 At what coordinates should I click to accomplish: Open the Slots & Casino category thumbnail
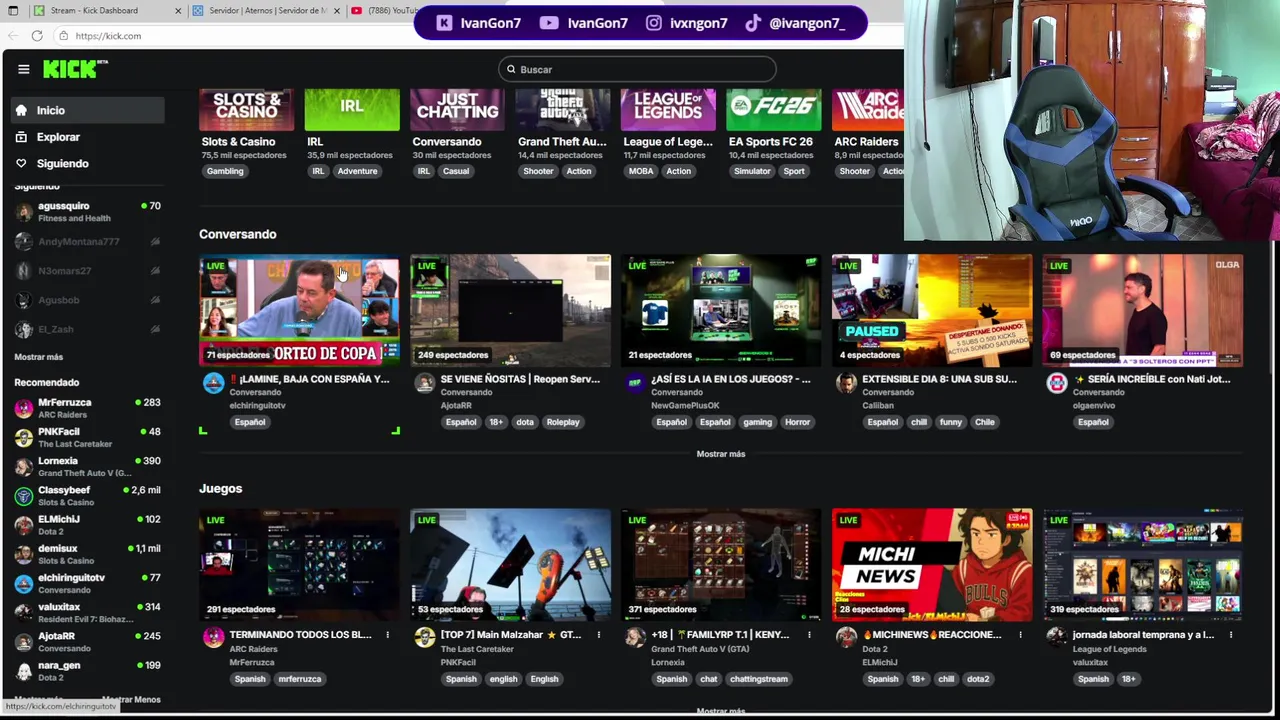pos(246,110)
